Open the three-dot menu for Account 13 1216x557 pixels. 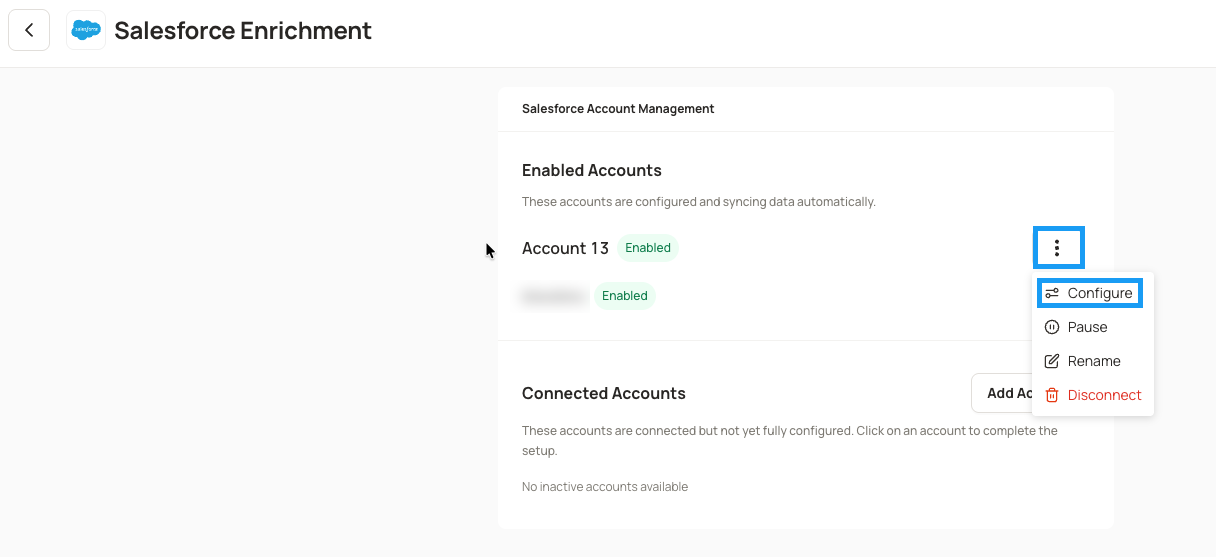pos(1057,247)
